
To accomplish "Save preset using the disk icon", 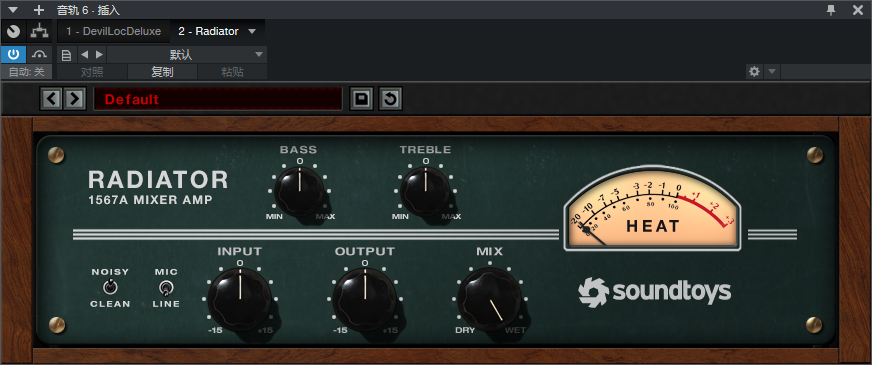I will pos(361,99).
